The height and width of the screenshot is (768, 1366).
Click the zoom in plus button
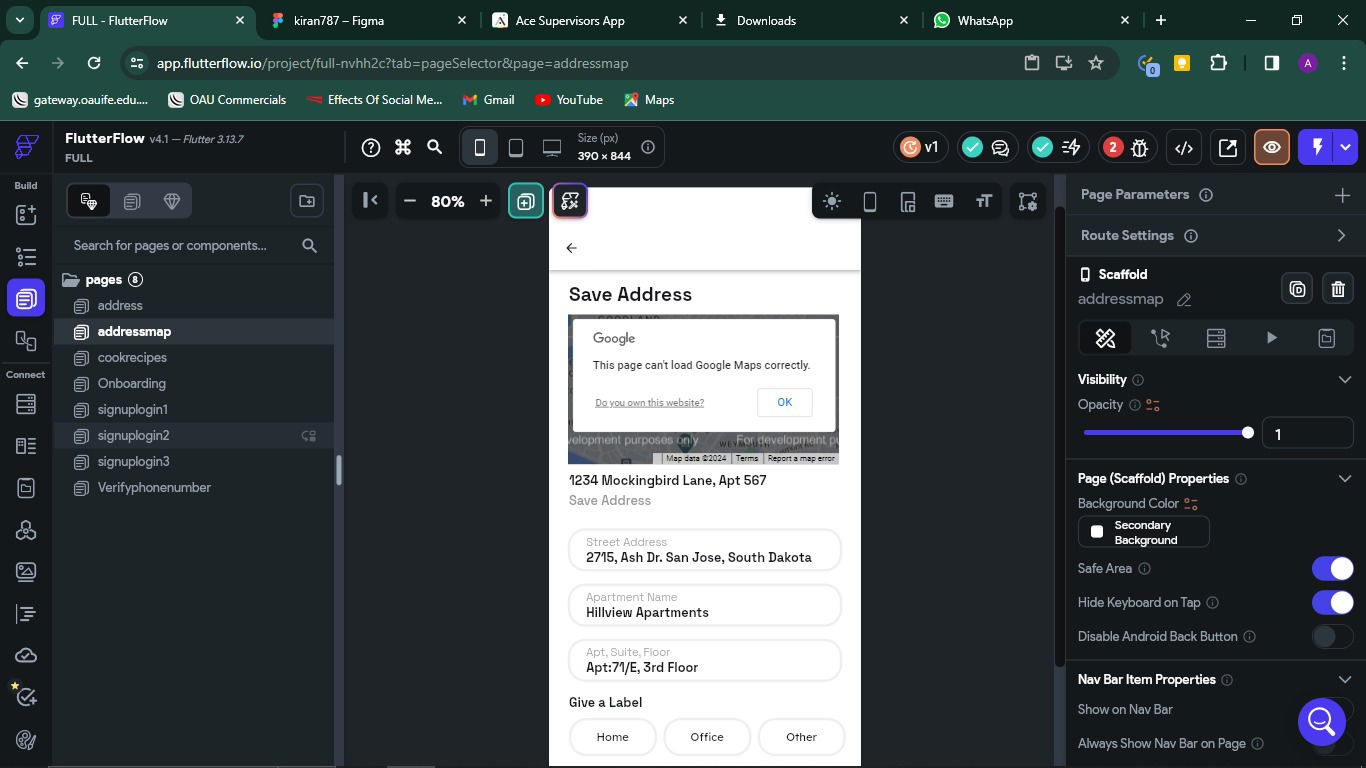tap(486, 201)
